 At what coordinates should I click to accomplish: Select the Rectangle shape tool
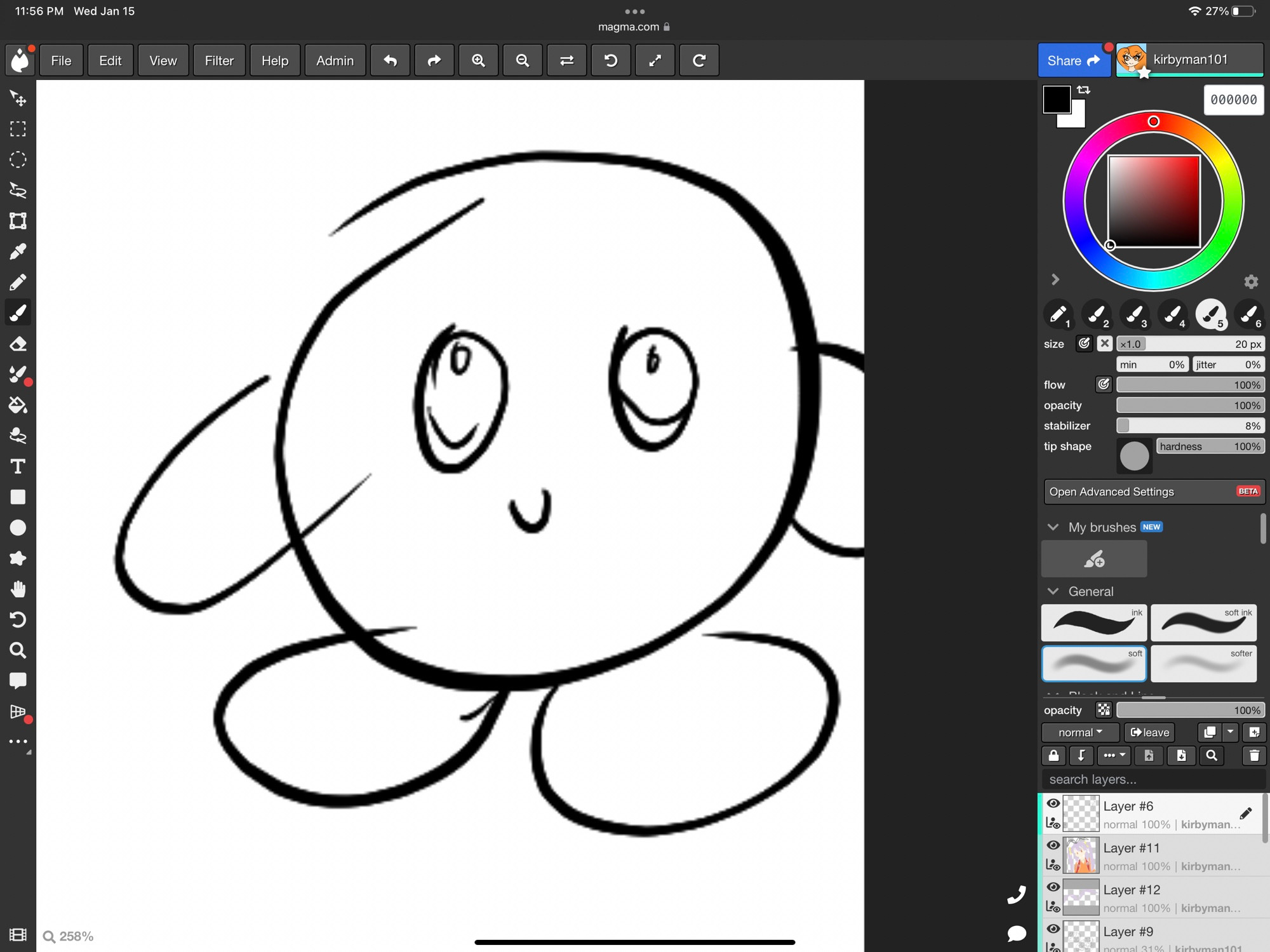point(18,497)
